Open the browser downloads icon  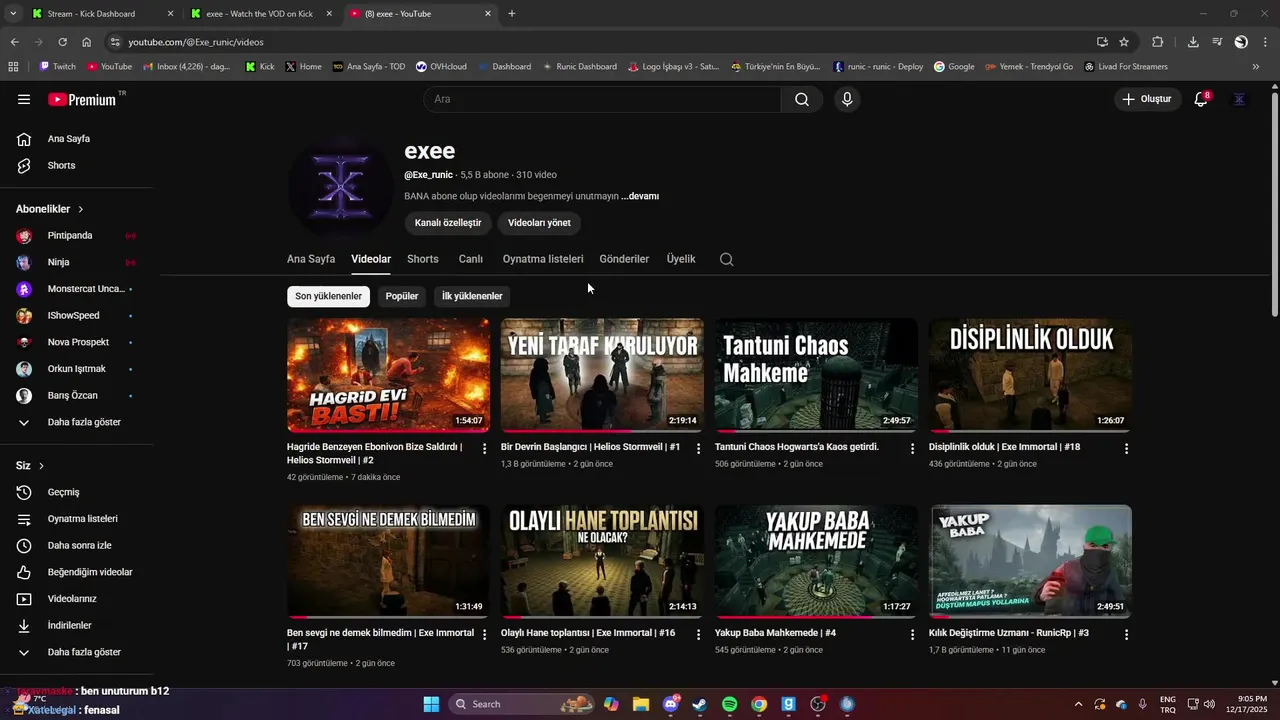pyautogui.click(x=1193, y=42)
